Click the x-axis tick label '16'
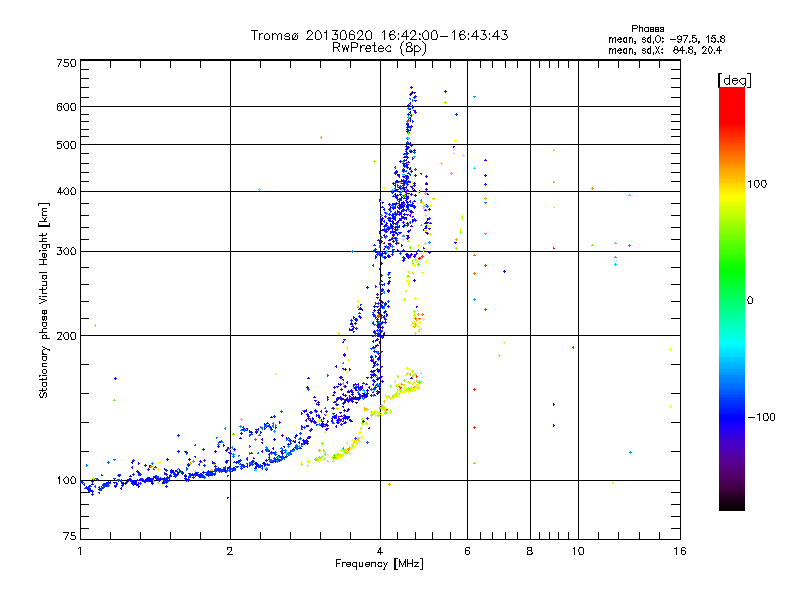 click(x=680, y=551)
